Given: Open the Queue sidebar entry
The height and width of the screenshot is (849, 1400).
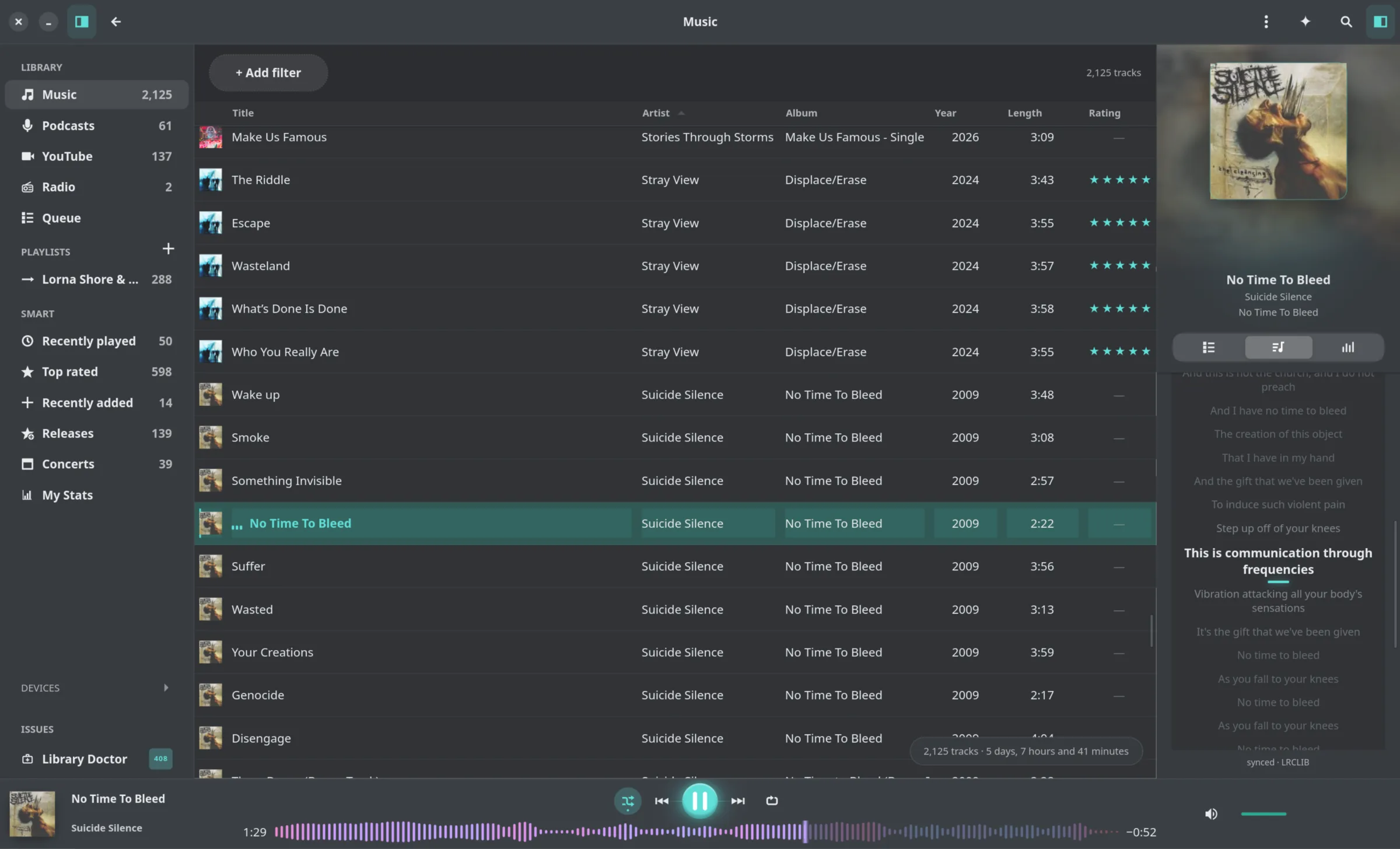Looking at the screenshot, I should point(97,218).
